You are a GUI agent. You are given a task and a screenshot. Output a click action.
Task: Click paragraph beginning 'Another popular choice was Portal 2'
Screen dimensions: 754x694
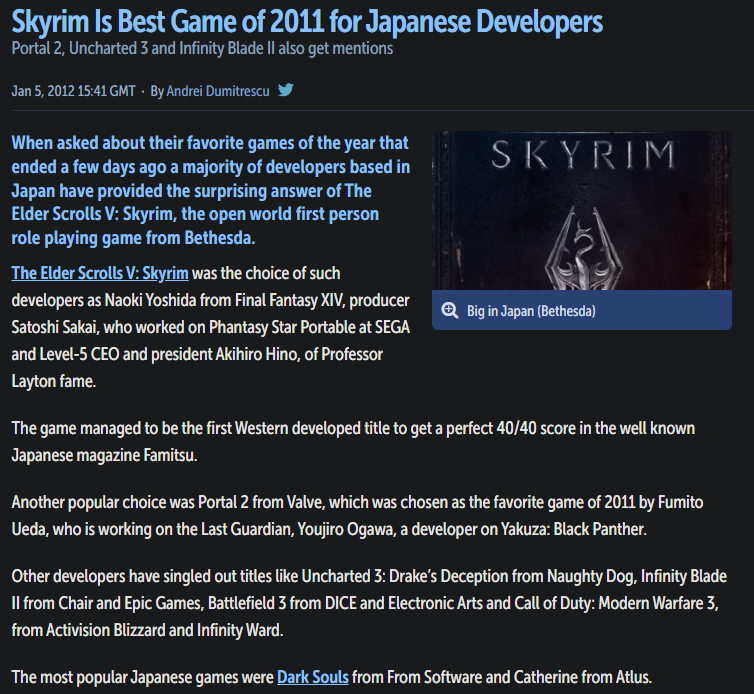tap(357, 516)
